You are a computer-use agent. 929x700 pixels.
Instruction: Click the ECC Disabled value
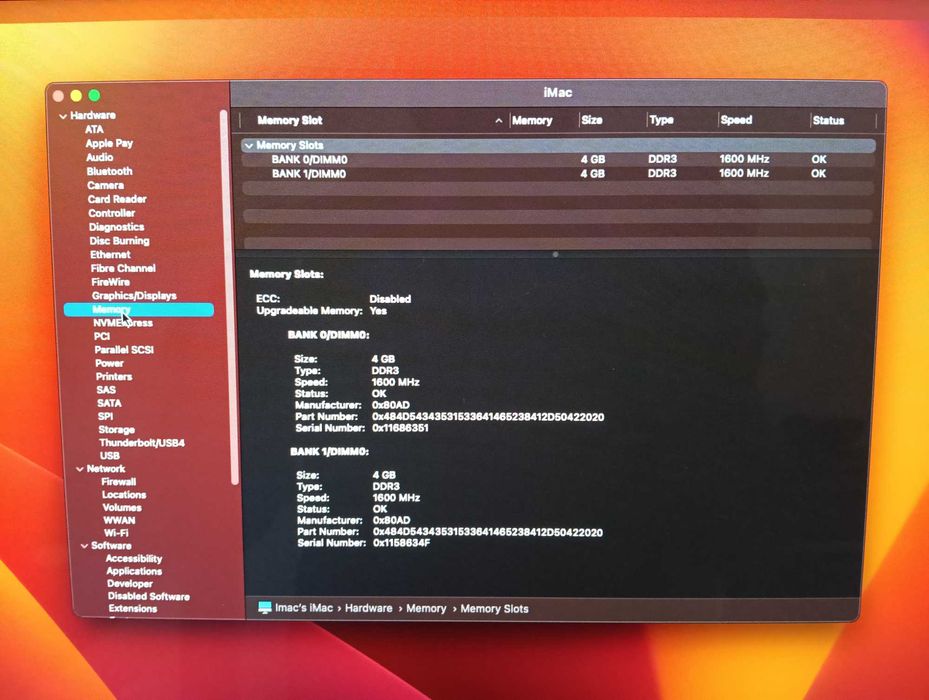pos(390,299)
